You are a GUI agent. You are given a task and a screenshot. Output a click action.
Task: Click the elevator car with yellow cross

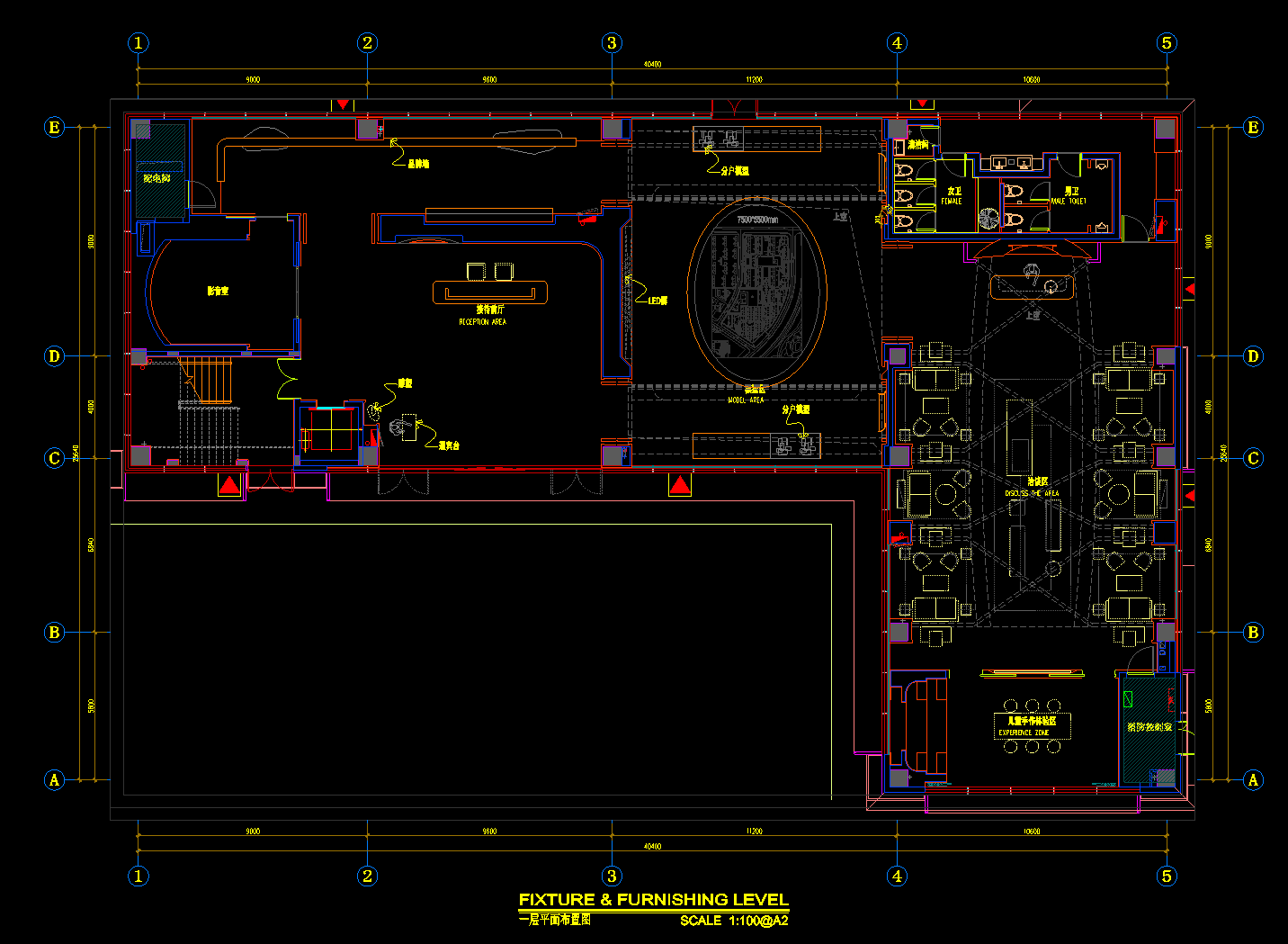[x=330, y=431]
